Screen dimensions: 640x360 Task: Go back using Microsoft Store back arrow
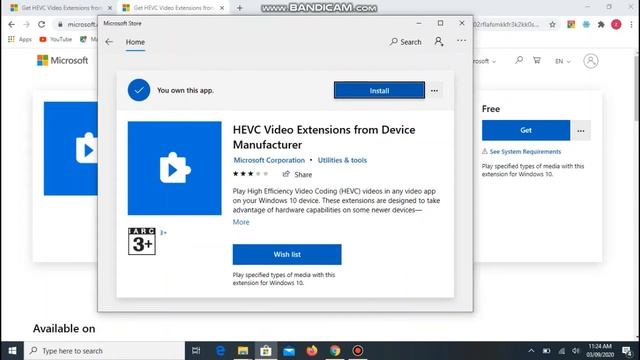tap(109, 42)
